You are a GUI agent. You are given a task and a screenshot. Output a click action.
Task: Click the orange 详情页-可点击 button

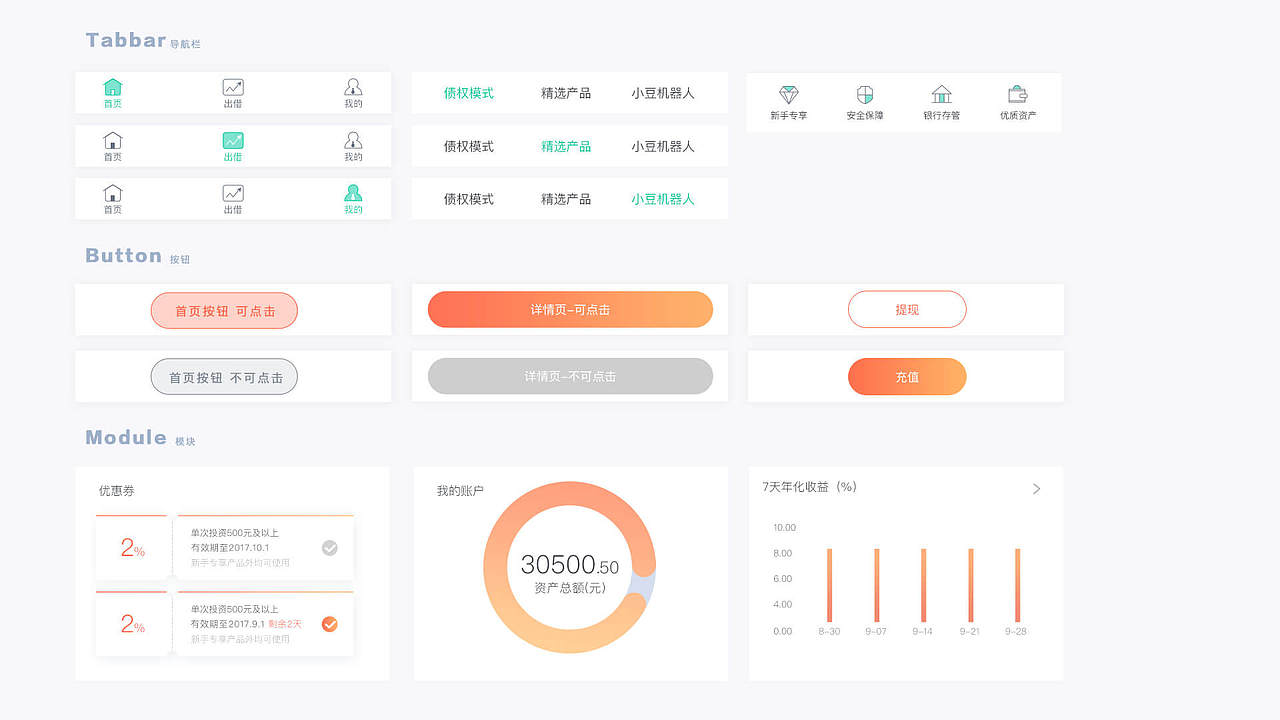[570, 310]
